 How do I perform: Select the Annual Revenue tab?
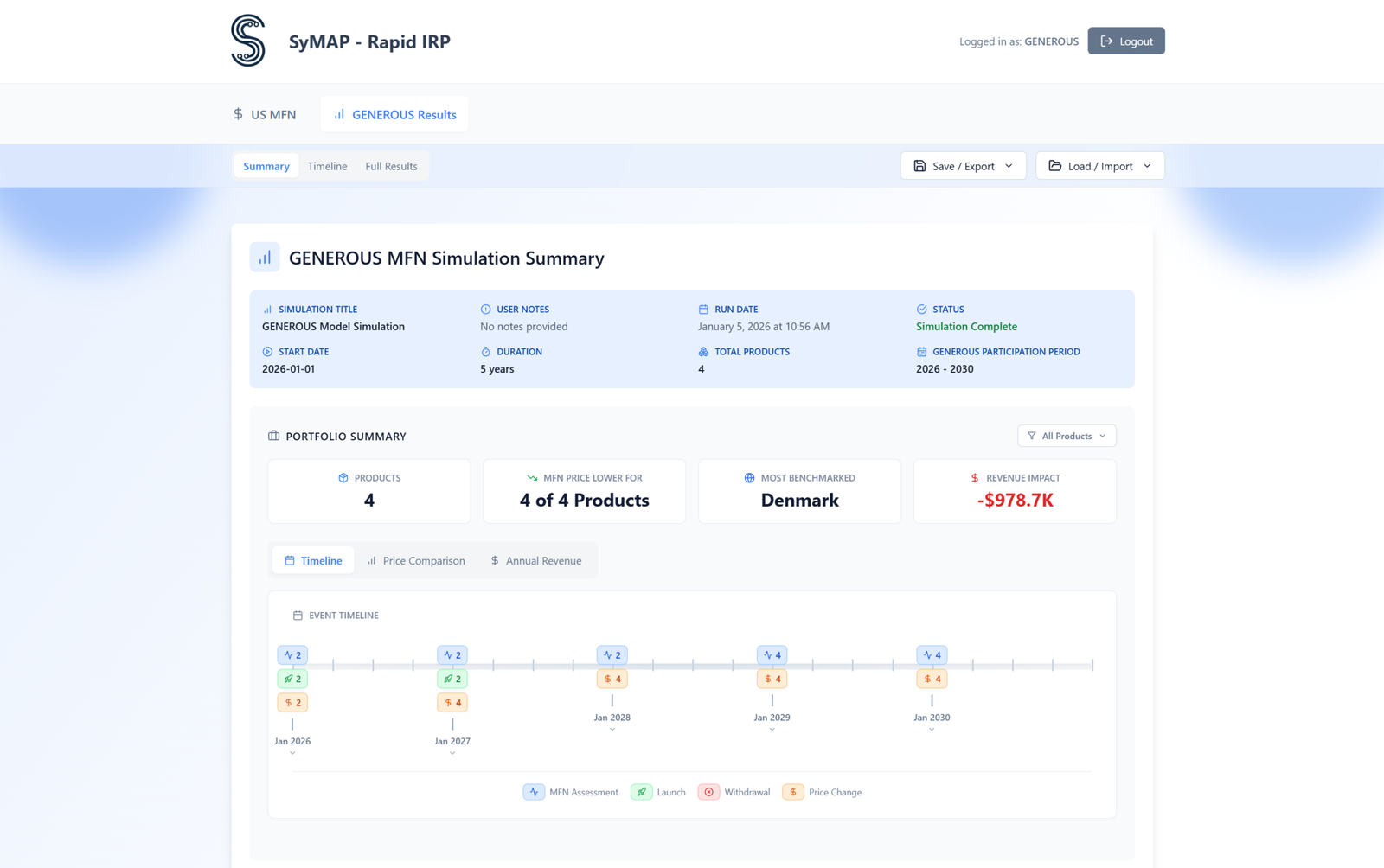(x=536, y=560)
